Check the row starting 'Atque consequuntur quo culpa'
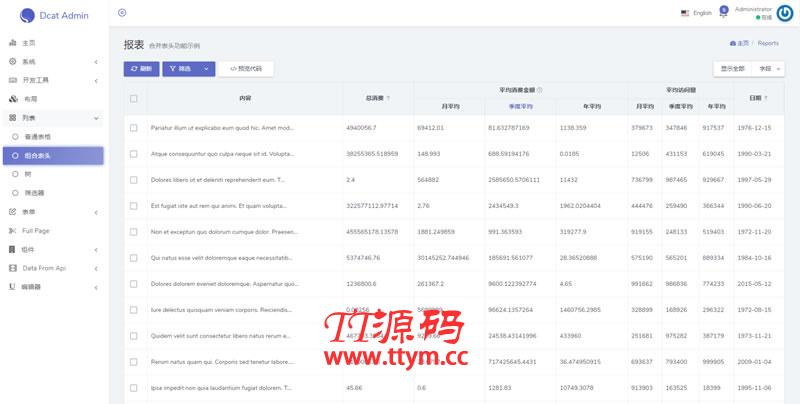The image size is (800, 404). pos(134,154)
